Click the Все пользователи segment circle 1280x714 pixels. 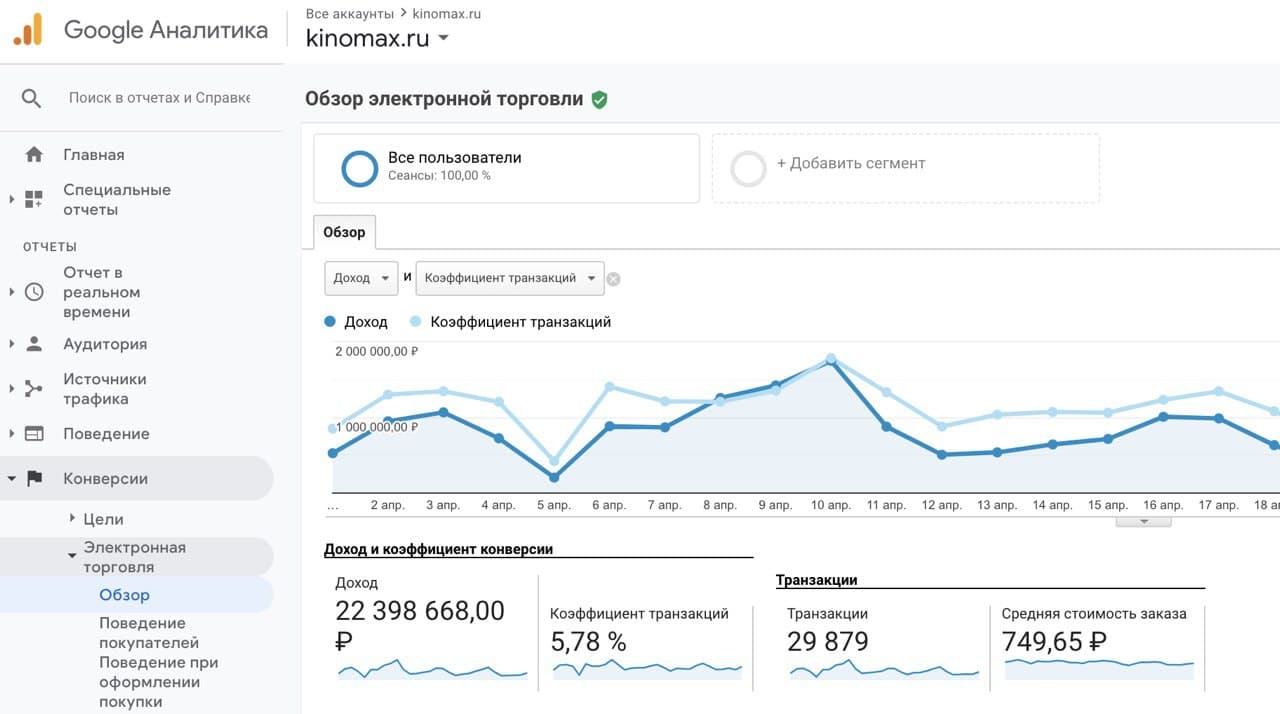coord(359,168)
